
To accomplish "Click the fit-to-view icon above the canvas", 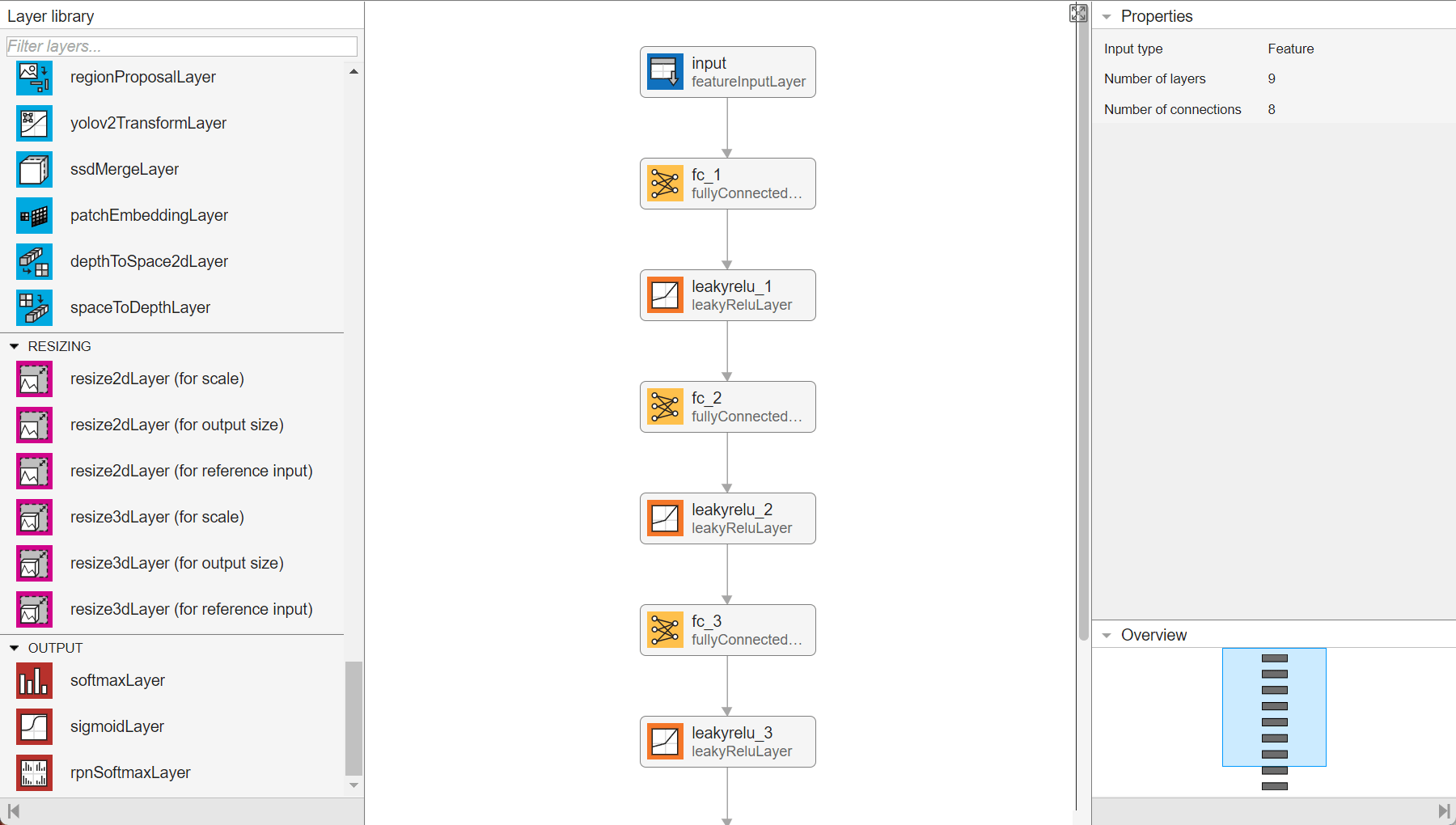I will coord(1078,13).
